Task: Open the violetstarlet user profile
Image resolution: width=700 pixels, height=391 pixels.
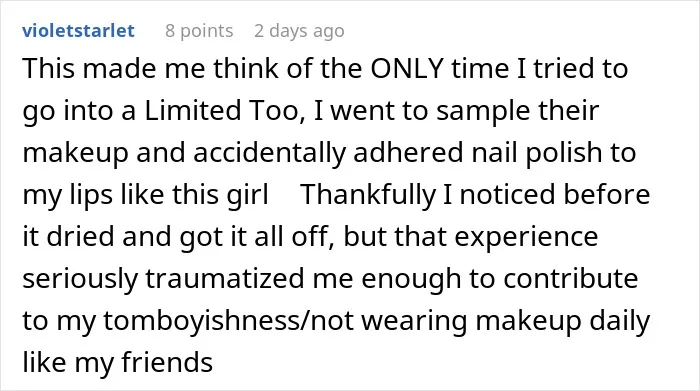Action: click(x=78, y=31)
